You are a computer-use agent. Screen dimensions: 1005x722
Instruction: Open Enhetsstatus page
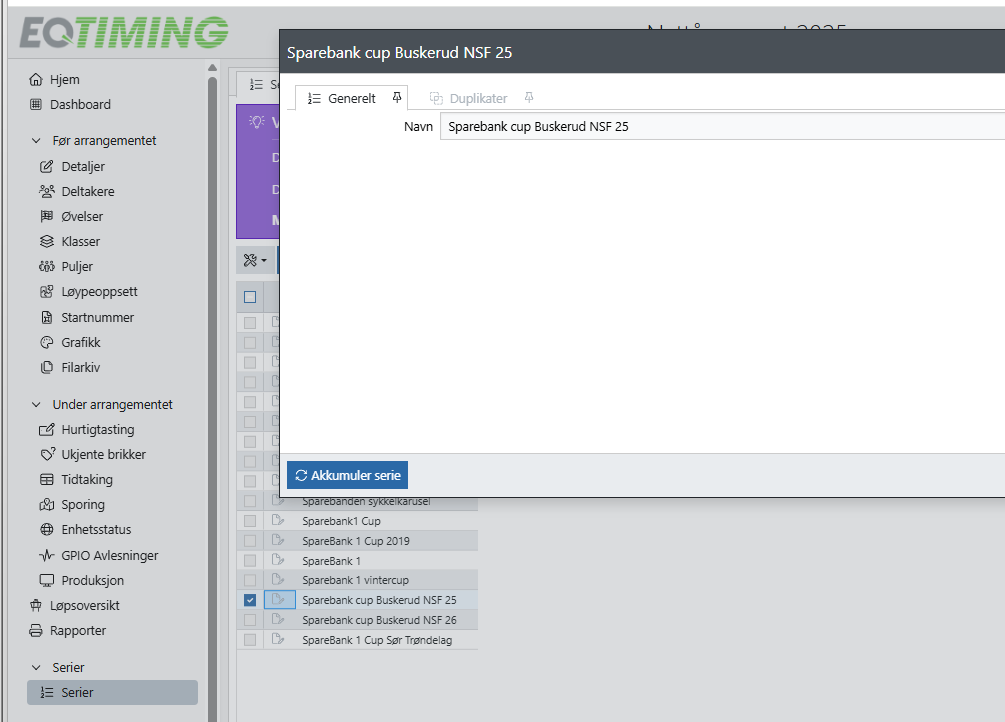pyautogui.click(x=85, y=530)
